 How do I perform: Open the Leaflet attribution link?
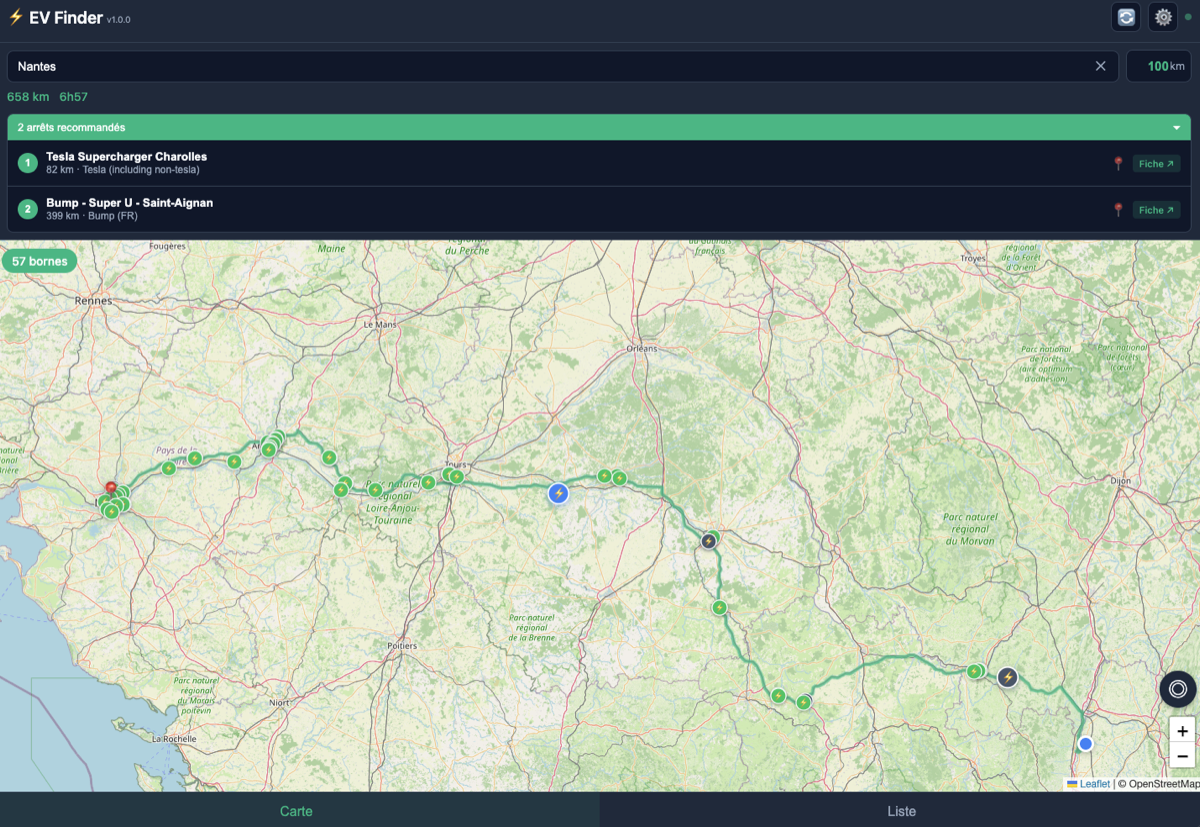1094,784
